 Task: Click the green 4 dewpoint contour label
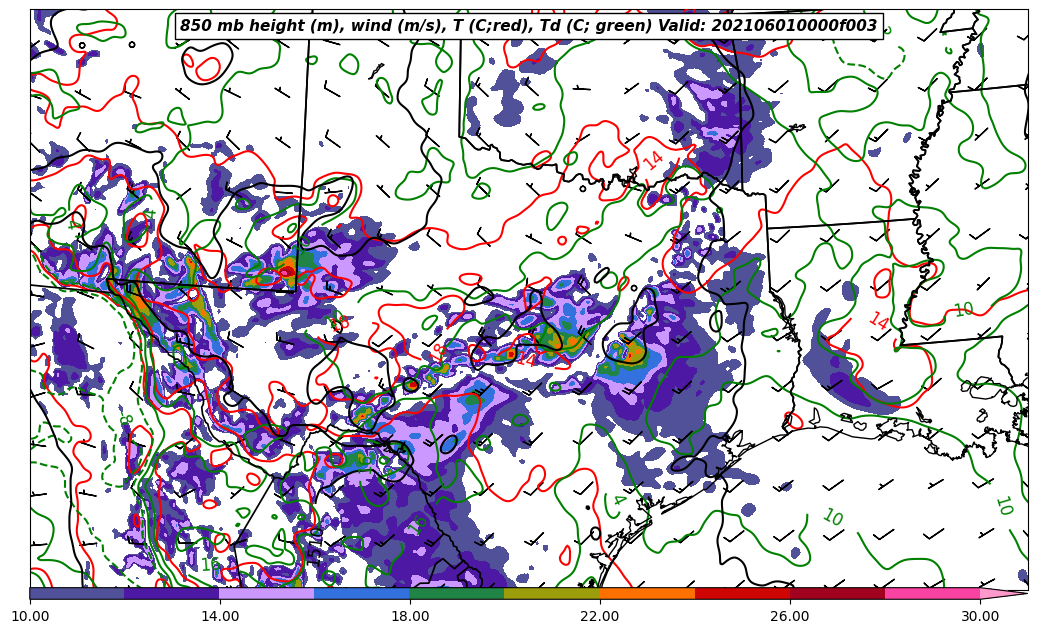pyautogui.click(x=618, y=499)
